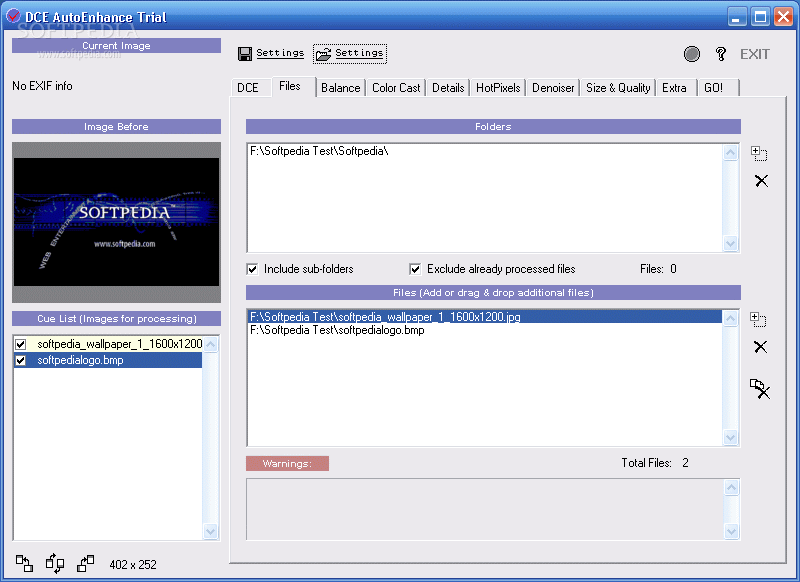Screen dimensions: 800x582
Task: Click the Folders list scroll down arrow
Action: tap(731, 244)
